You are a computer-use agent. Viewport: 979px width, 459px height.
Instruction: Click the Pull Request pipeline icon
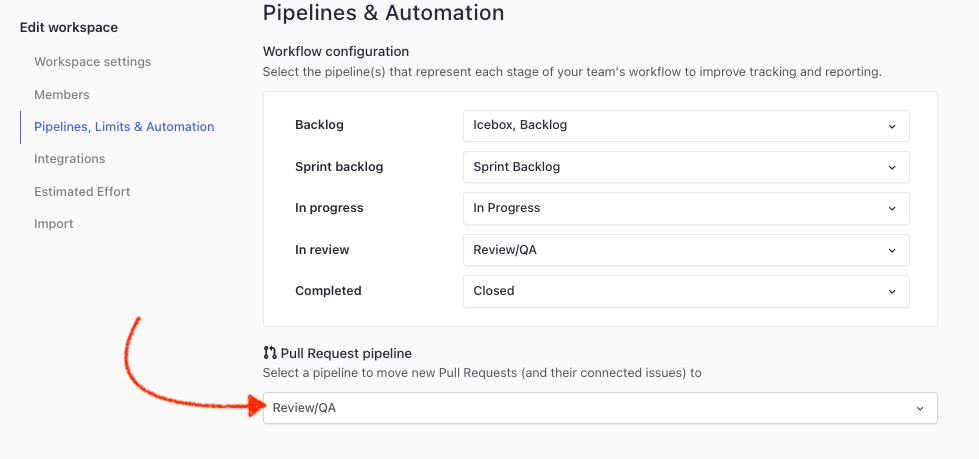click(270, 353)
